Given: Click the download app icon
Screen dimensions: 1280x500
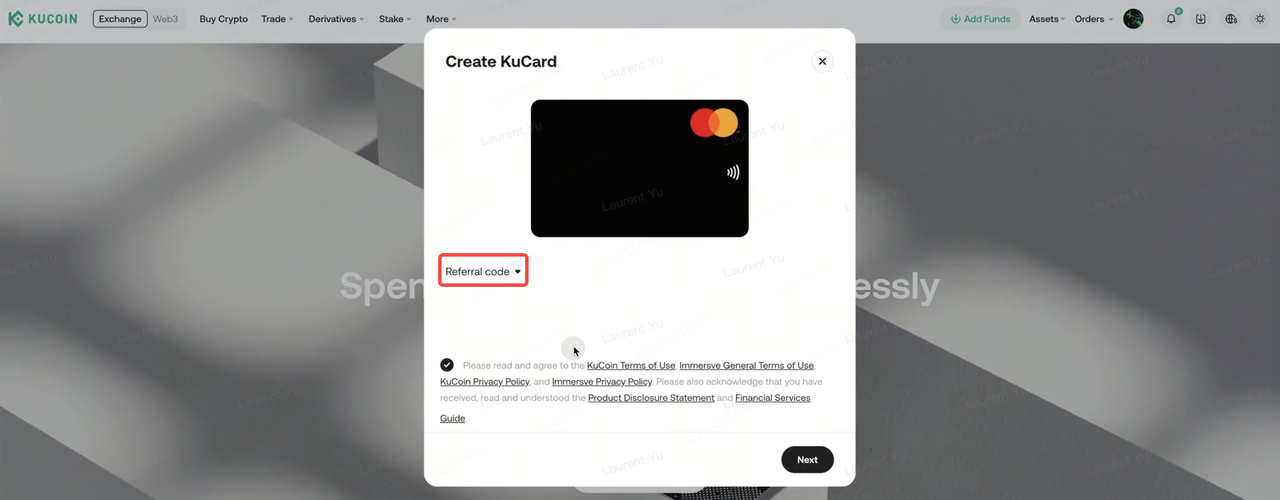Looking at the screenshot, I should click(1201, 19).
